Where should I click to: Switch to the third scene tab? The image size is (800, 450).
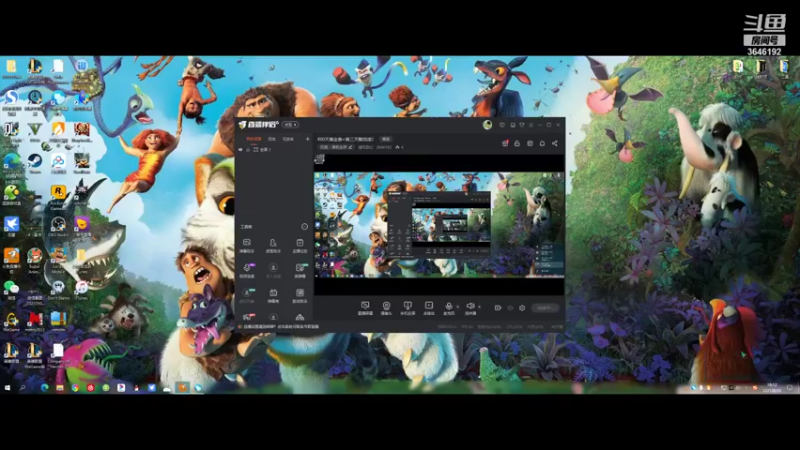click(288, 139)
